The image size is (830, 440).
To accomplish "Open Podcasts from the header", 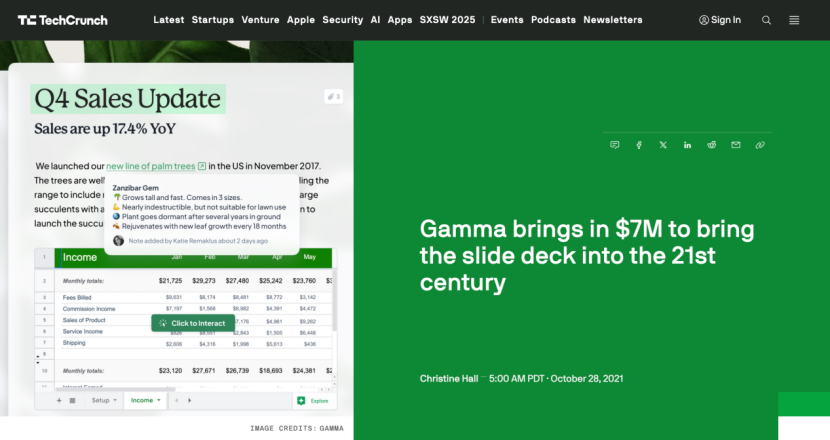I will [x=553, y=20].
